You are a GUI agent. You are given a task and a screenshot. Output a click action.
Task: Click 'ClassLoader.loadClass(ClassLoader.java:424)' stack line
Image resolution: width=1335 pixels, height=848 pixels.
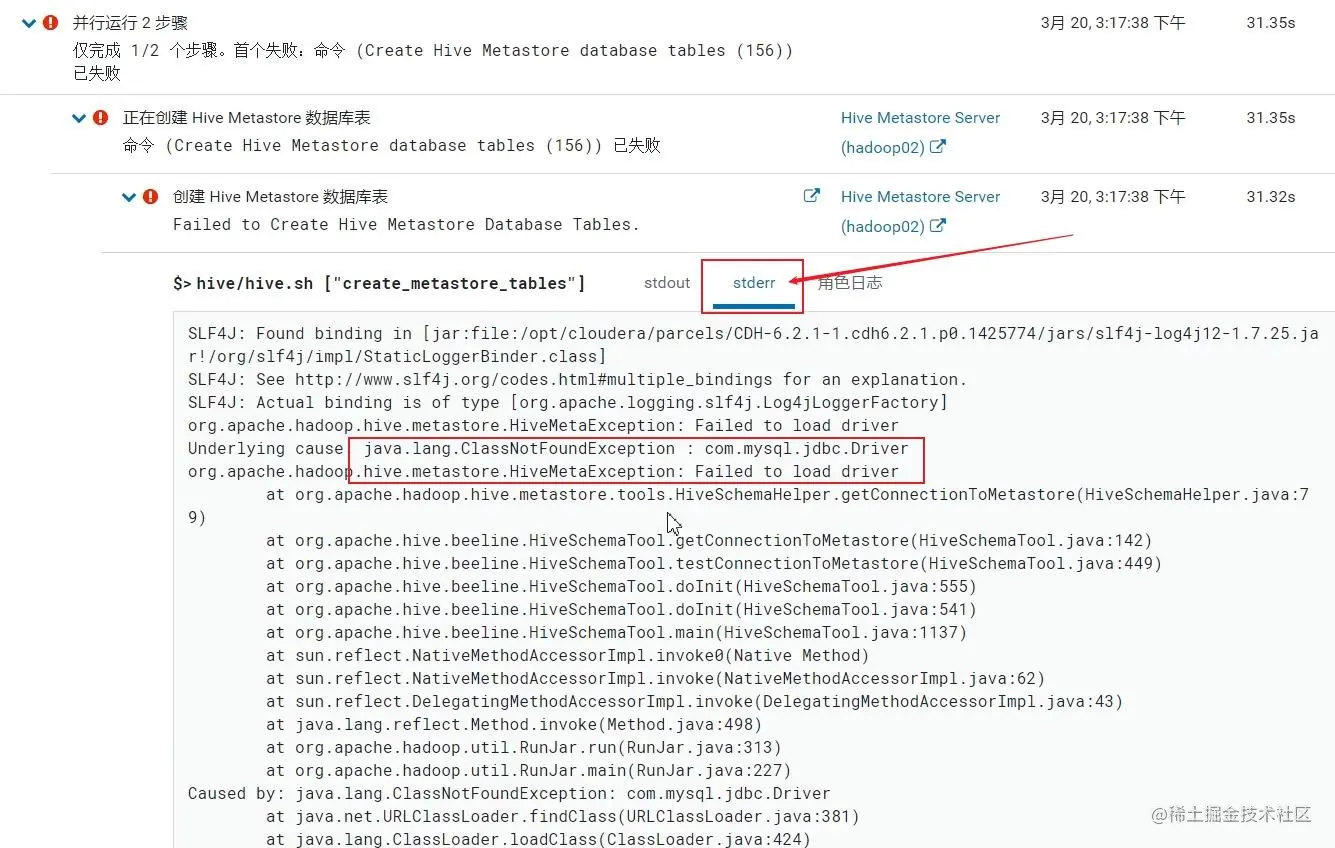pyautogui.click(x=539, y=839)
